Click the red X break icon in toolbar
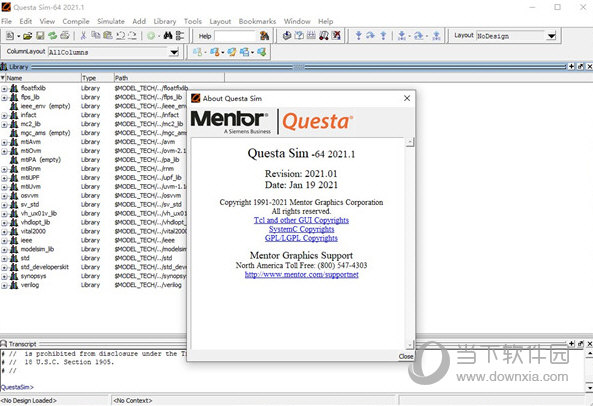This screenshot has width=593, height=406. click(x=336, y=36)
